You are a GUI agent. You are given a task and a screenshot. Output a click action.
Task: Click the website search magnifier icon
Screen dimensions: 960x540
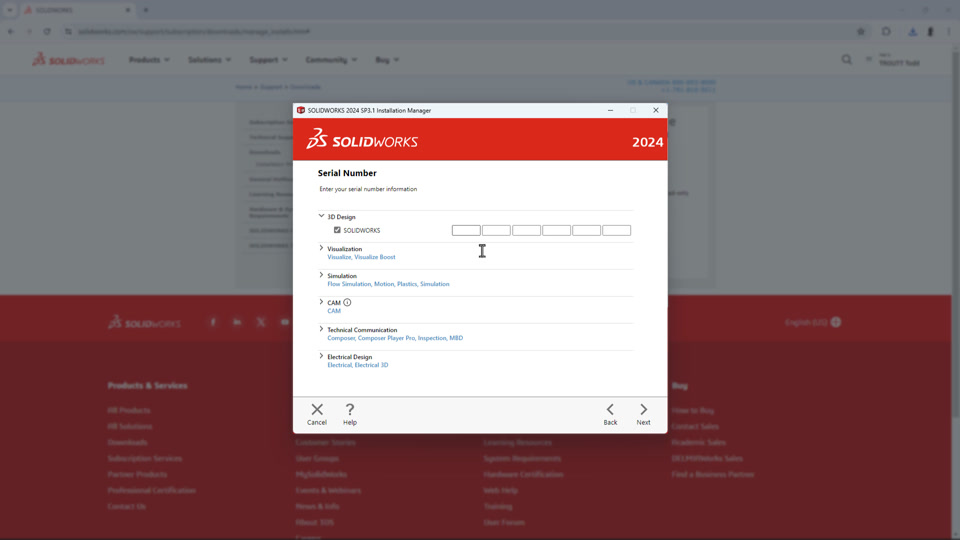pyautogui.click(x=847, y=59)
